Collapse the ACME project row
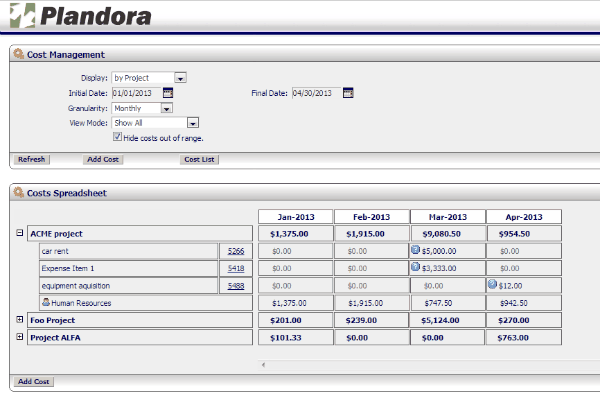The width and height of the screenshot is (600, 400). (19, 233)
